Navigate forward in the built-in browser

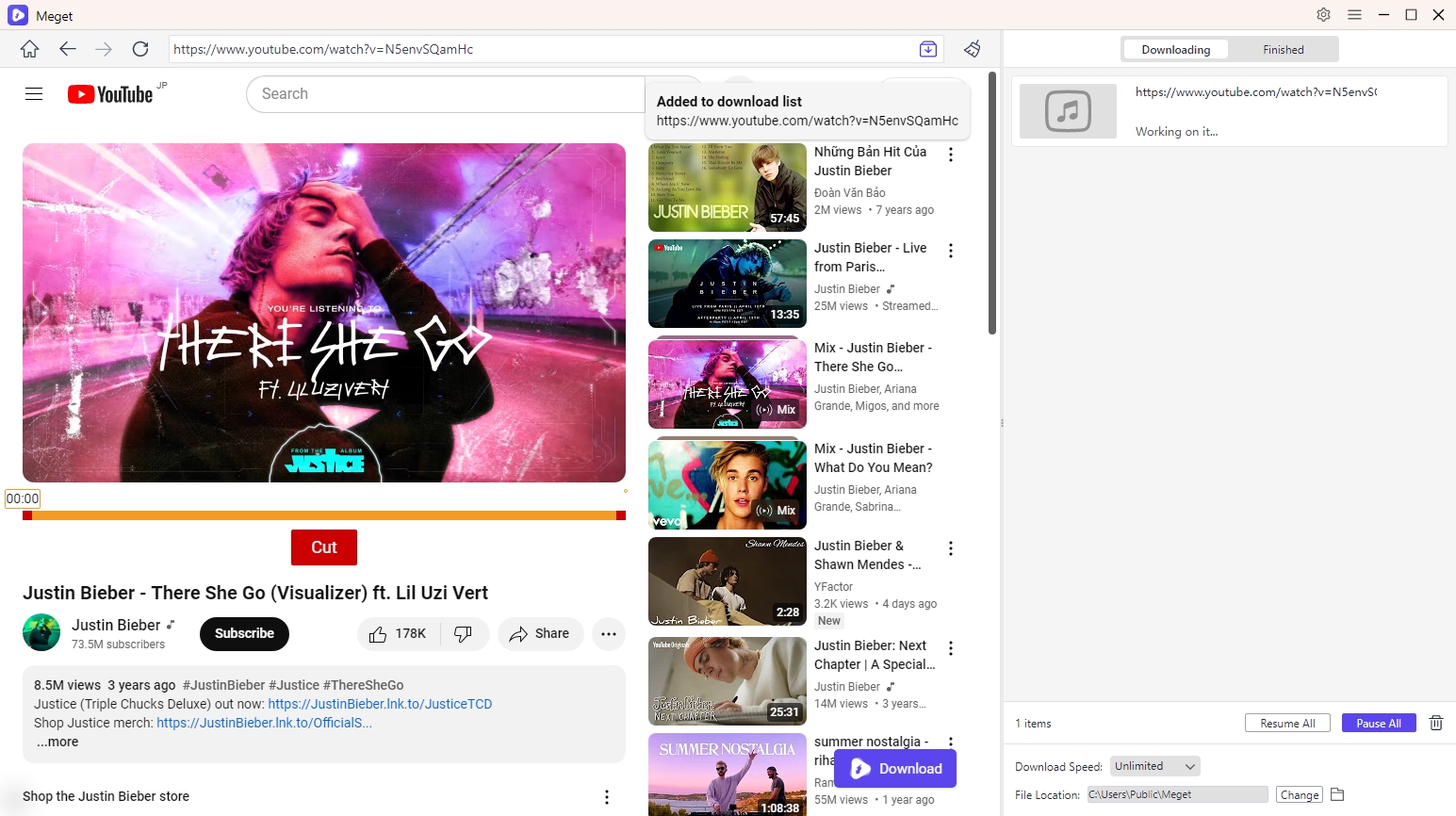click(x=104, y=49)
